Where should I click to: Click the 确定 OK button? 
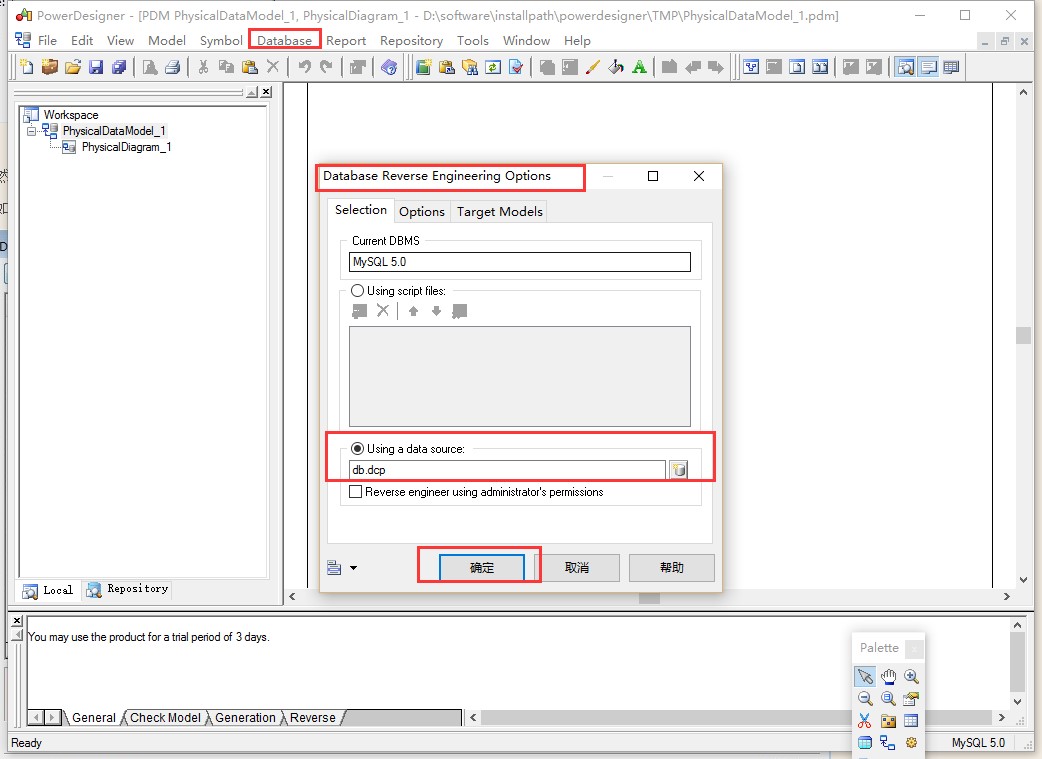(481, 568)
